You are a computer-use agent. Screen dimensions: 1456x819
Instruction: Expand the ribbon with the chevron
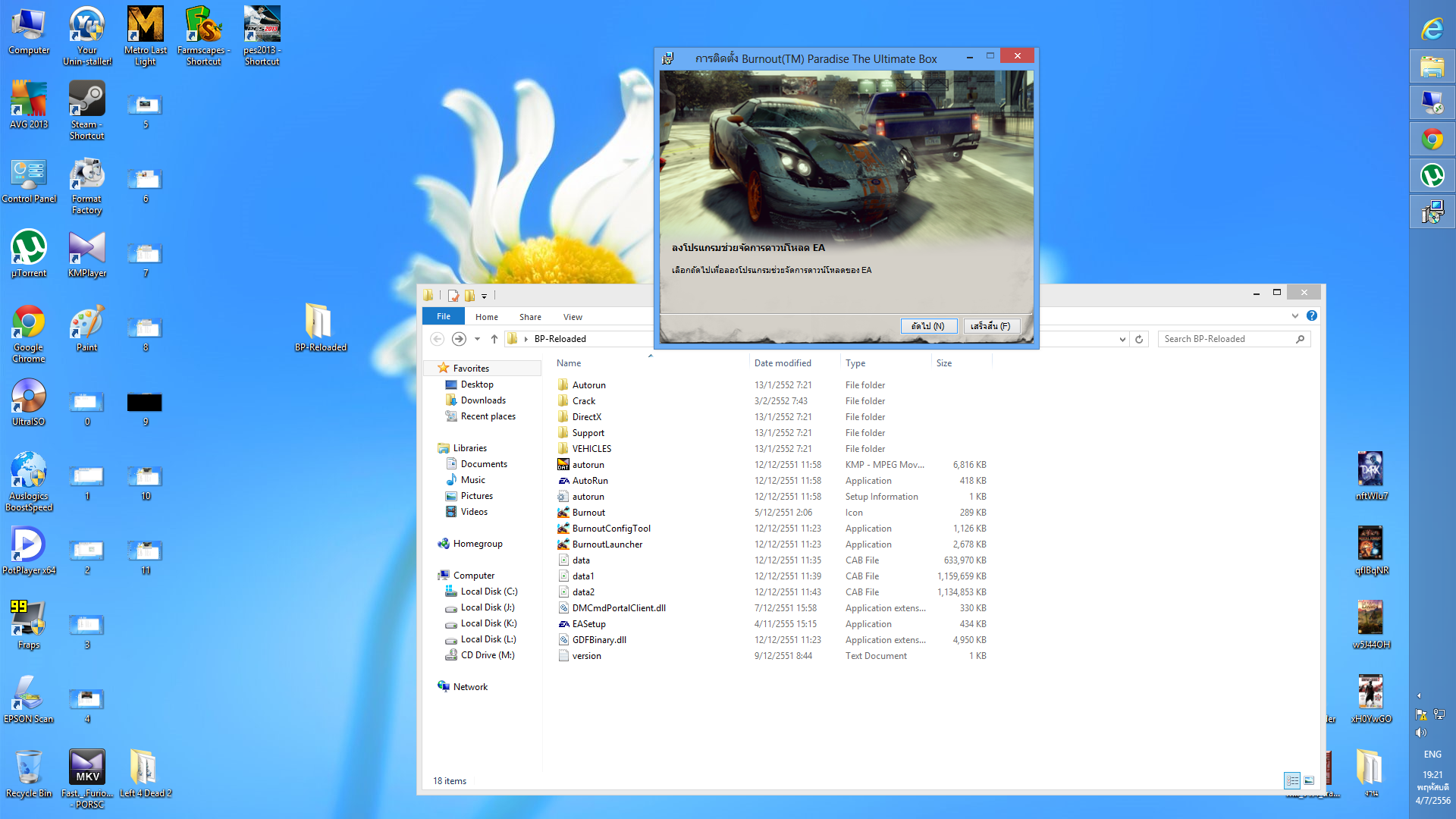click(1295, 316)
